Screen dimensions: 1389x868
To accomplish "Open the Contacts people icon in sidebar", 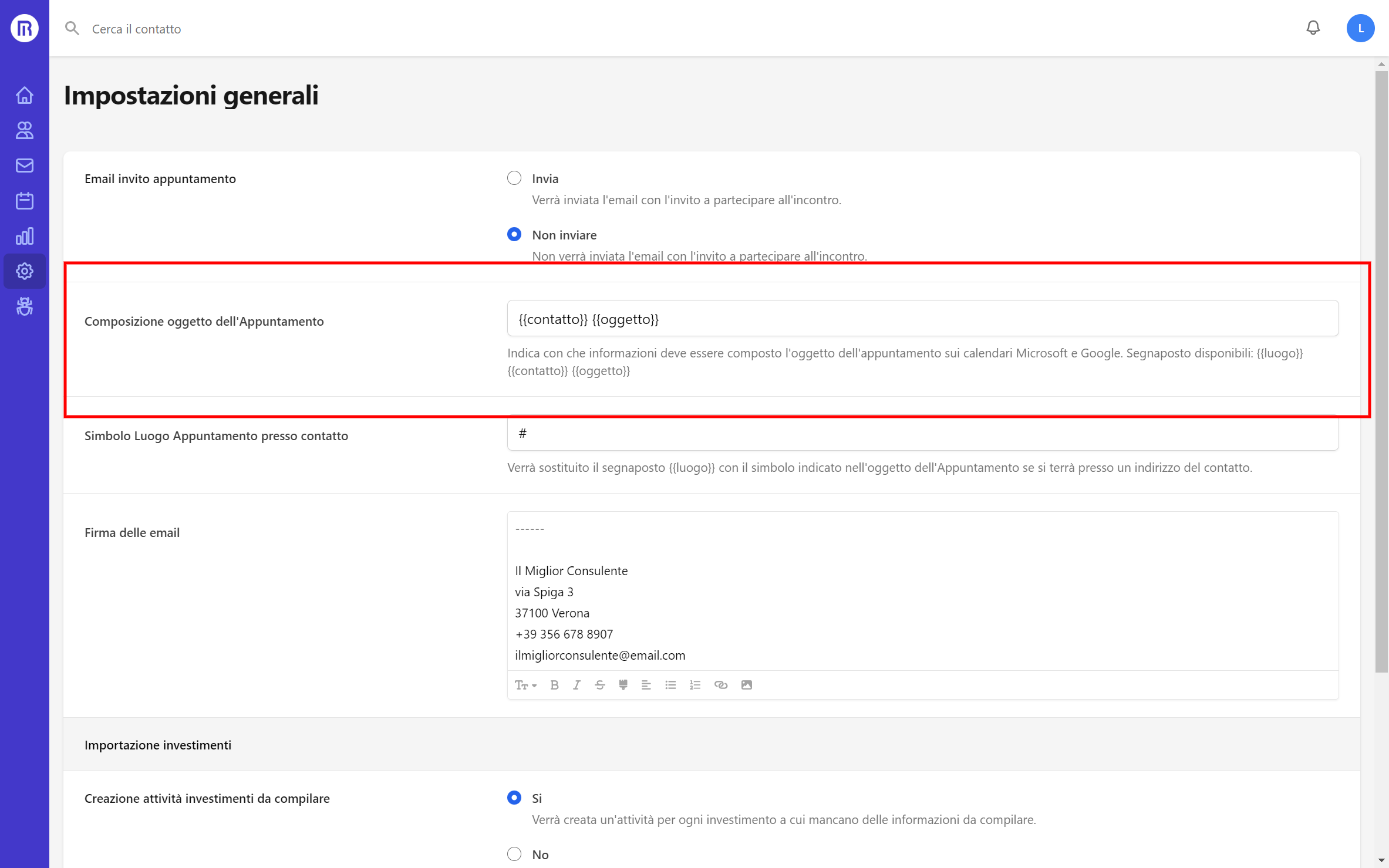I will 25,130.
